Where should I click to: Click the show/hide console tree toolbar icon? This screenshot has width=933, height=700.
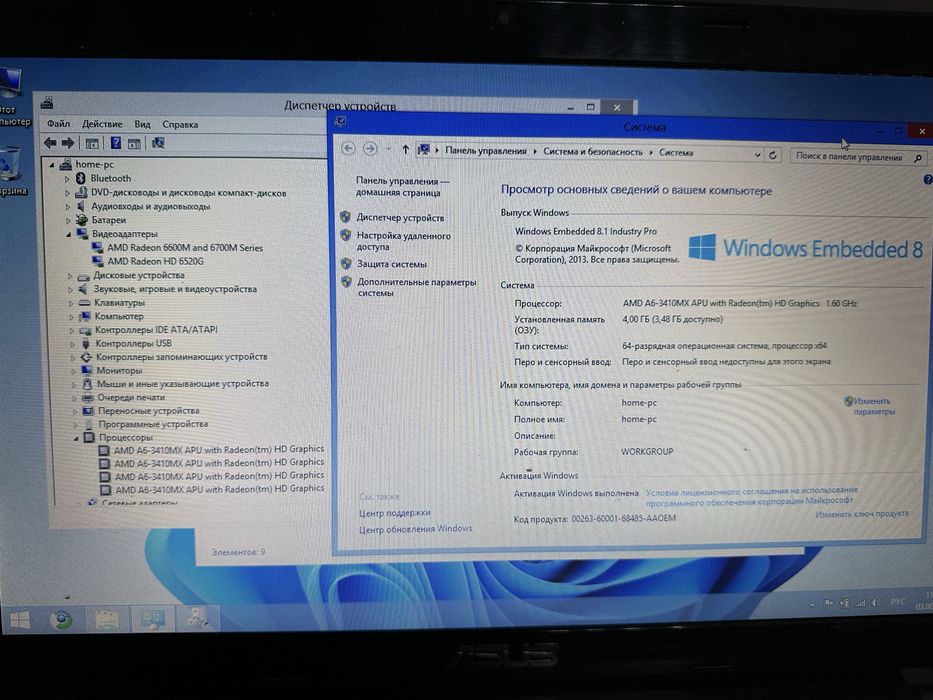[x=92, y=143]
